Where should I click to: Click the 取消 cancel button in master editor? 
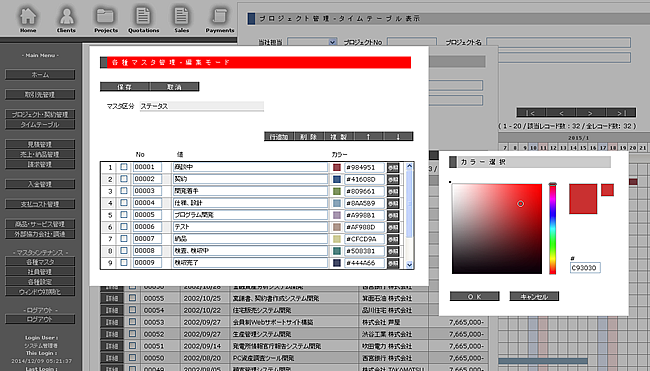[175, 87]
